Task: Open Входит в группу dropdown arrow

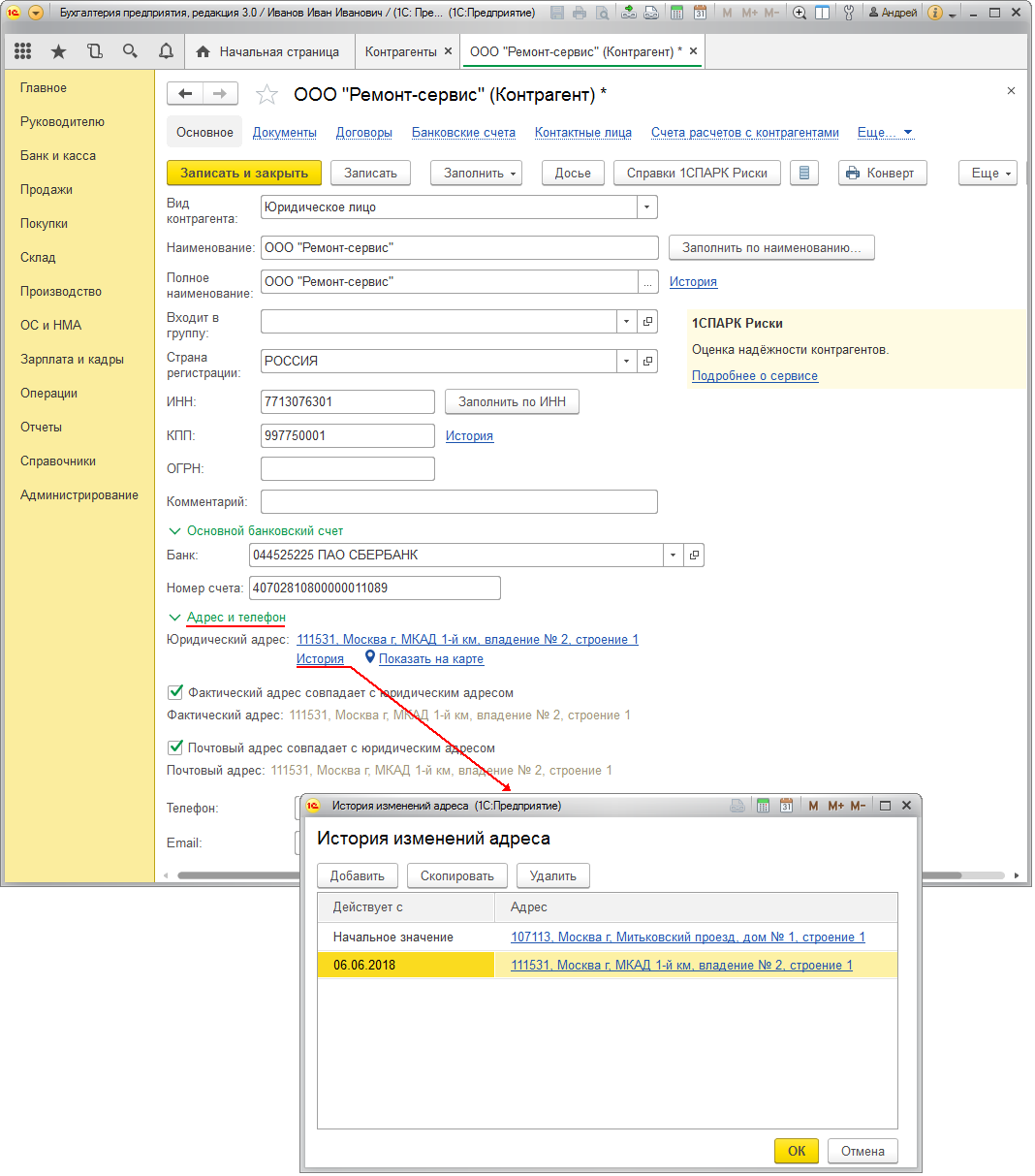Action: pos(627,321)
